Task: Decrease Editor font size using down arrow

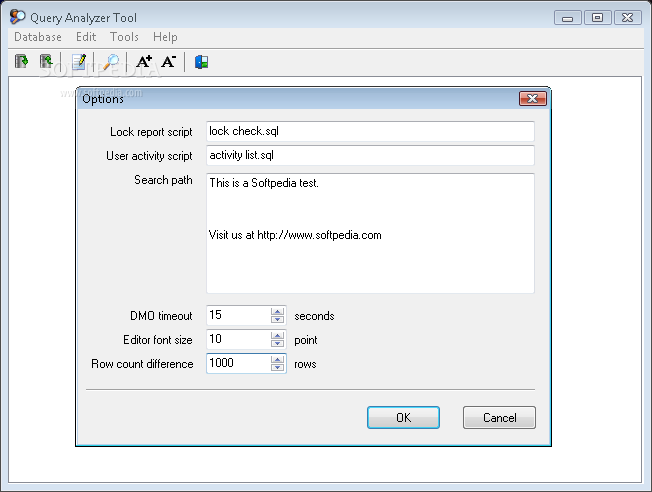Action: (x=277, y=344)
